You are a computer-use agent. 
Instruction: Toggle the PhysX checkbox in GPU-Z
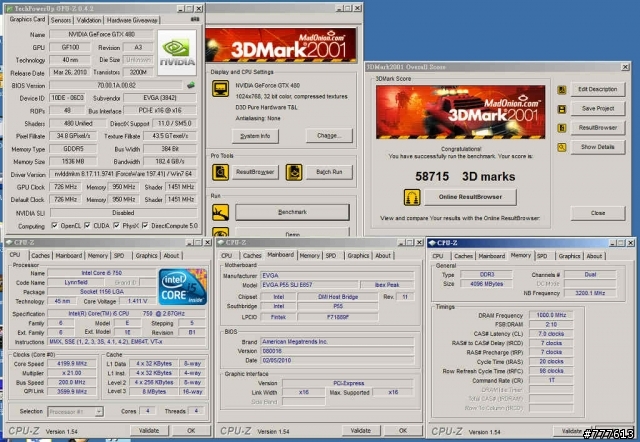click(117, 225)
